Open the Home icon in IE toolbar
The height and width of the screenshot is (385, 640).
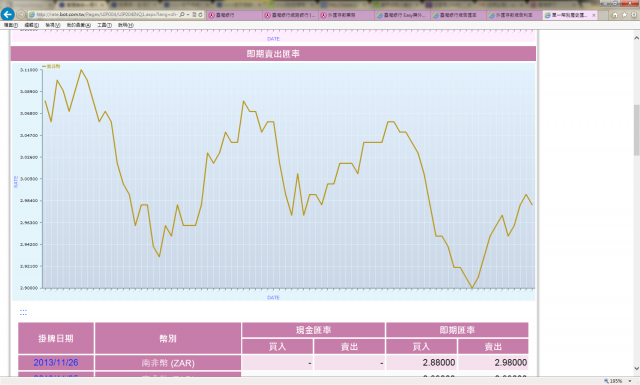pyautogui.click(x=615, y=15)
